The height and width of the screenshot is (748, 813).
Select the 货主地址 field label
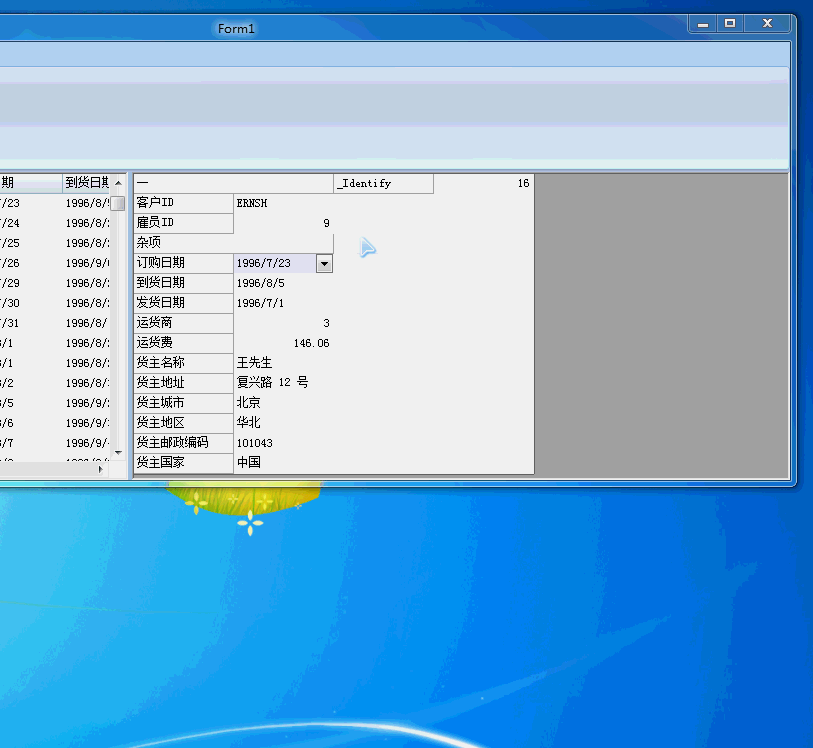click(184, 383)
